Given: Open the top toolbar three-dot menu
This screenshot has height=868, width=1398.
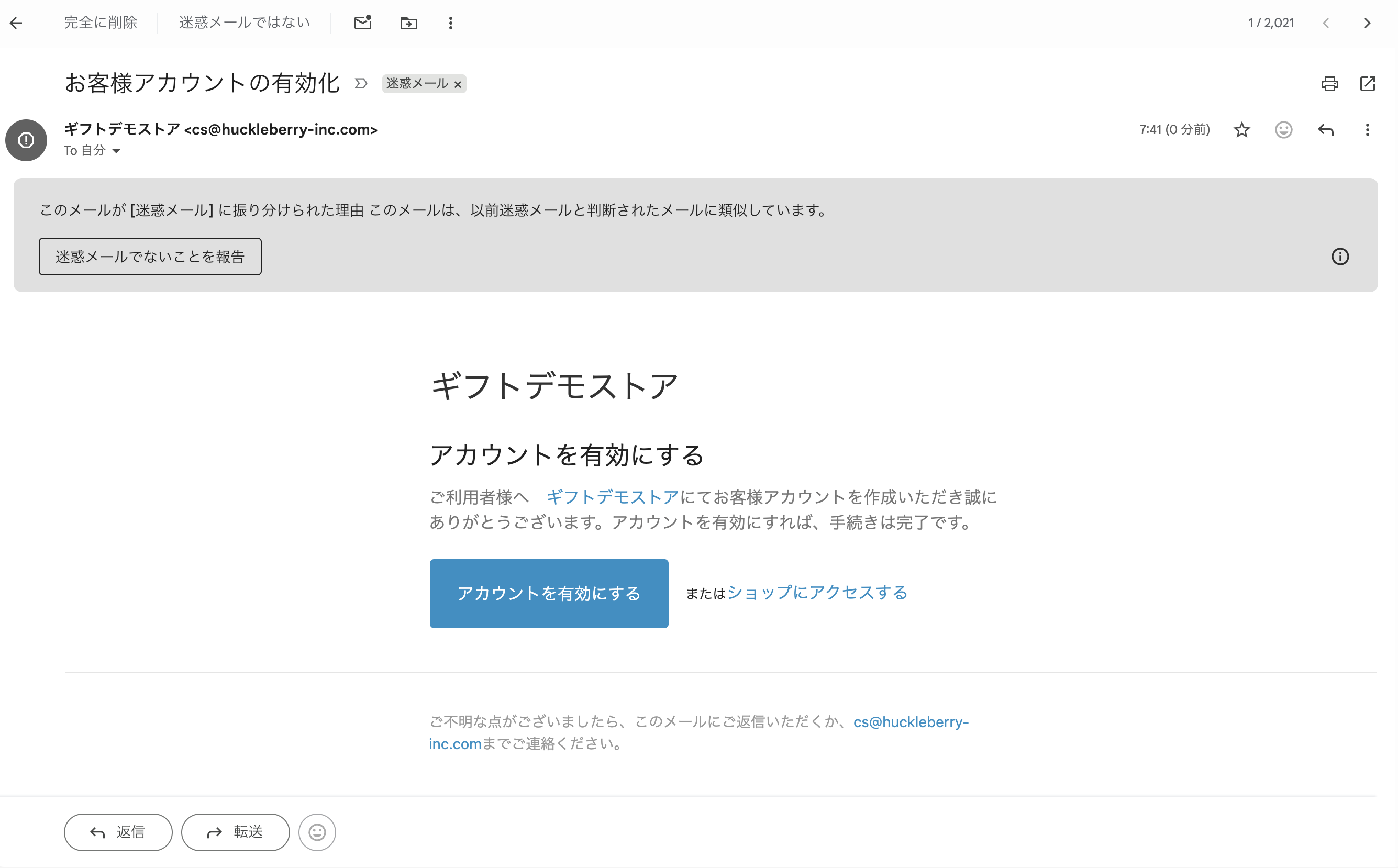Looking at the screenshot, I should coord(451,23).
